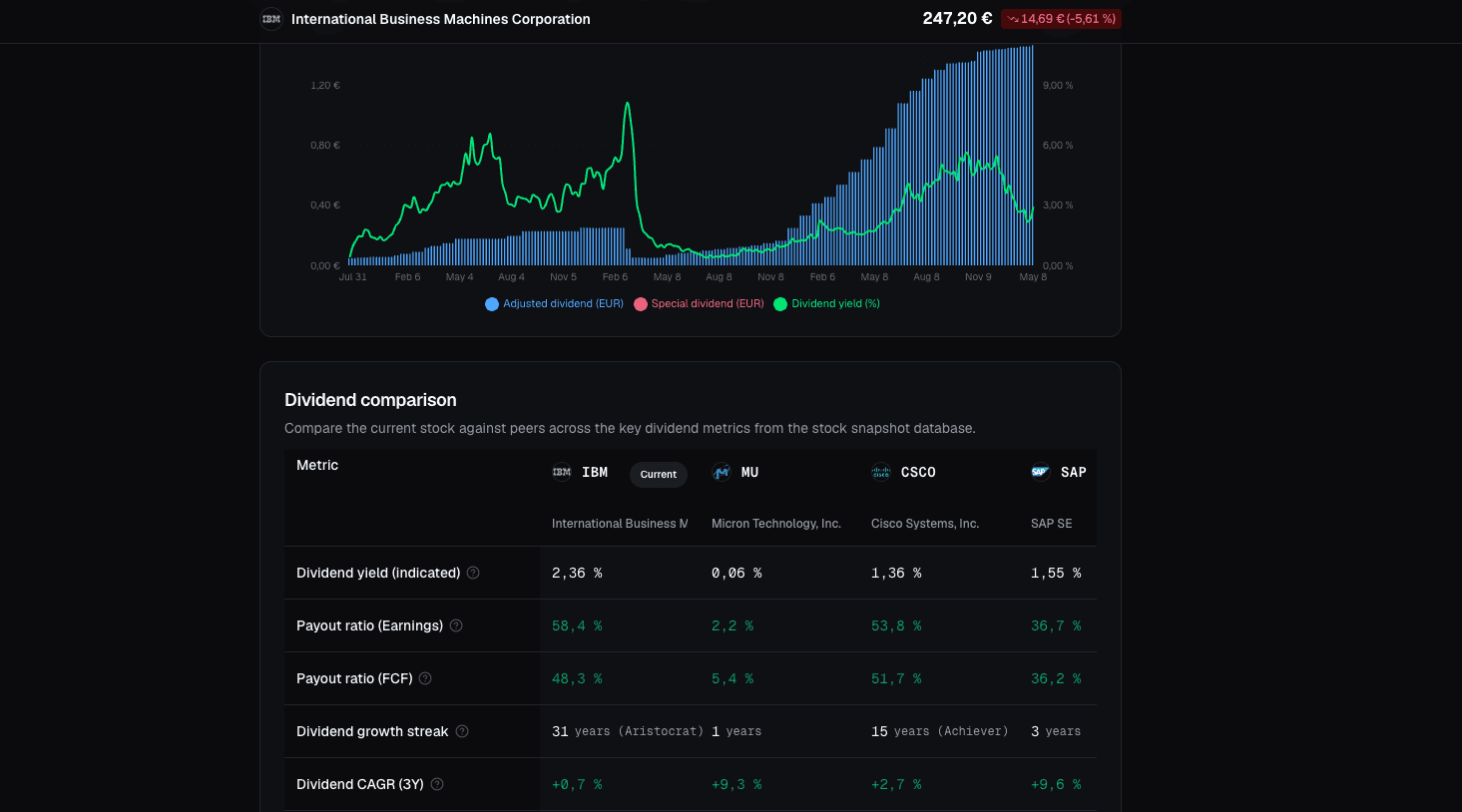Open the MU ticker column header

749,472
